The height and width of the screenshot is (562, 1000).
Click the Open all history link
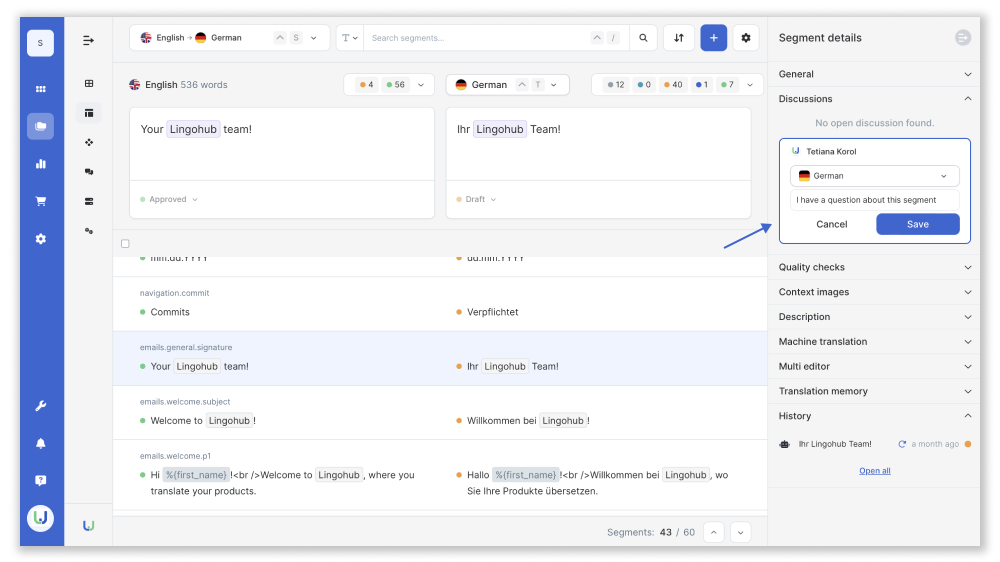(874, 471)
